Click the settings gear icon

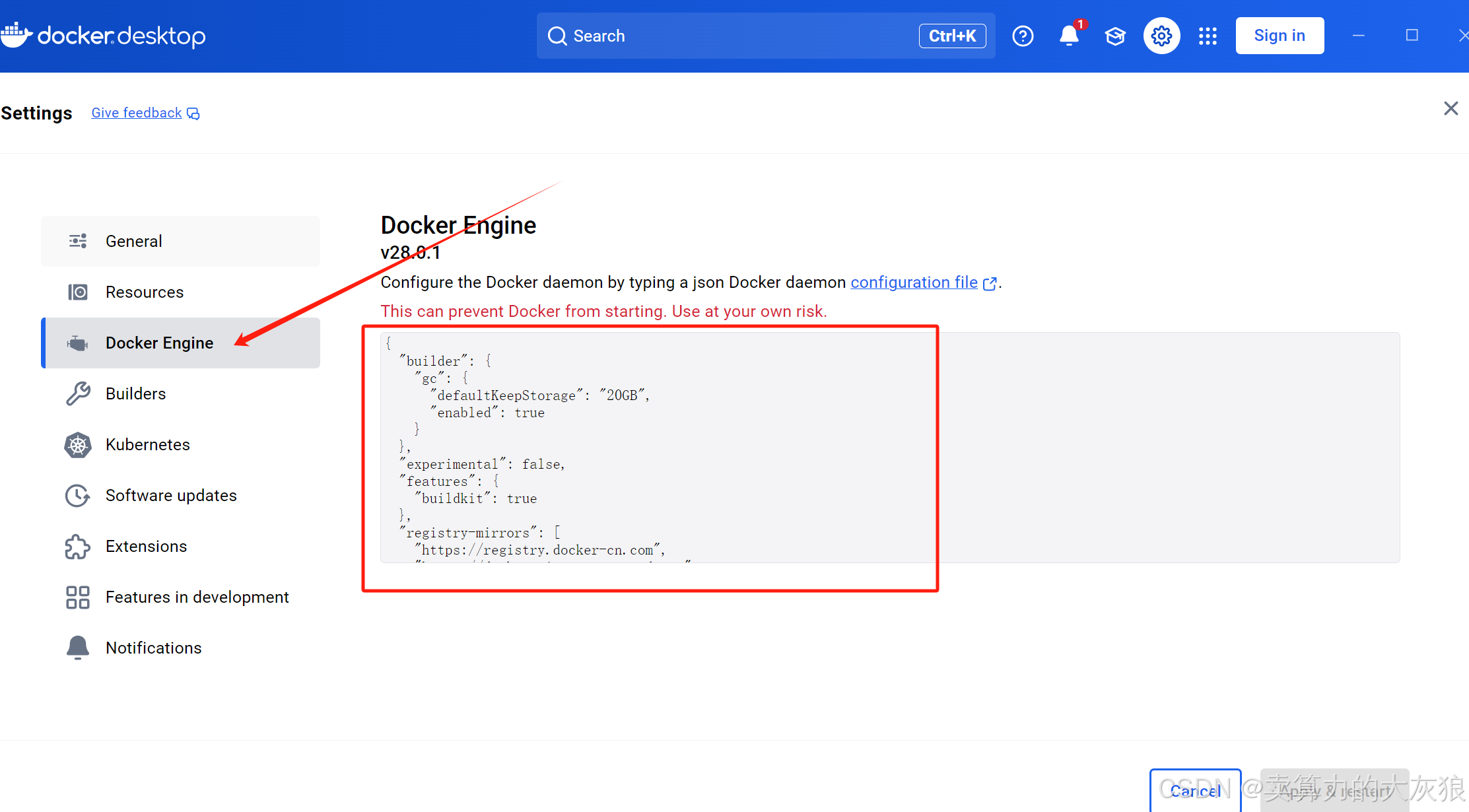[1161, 36]
